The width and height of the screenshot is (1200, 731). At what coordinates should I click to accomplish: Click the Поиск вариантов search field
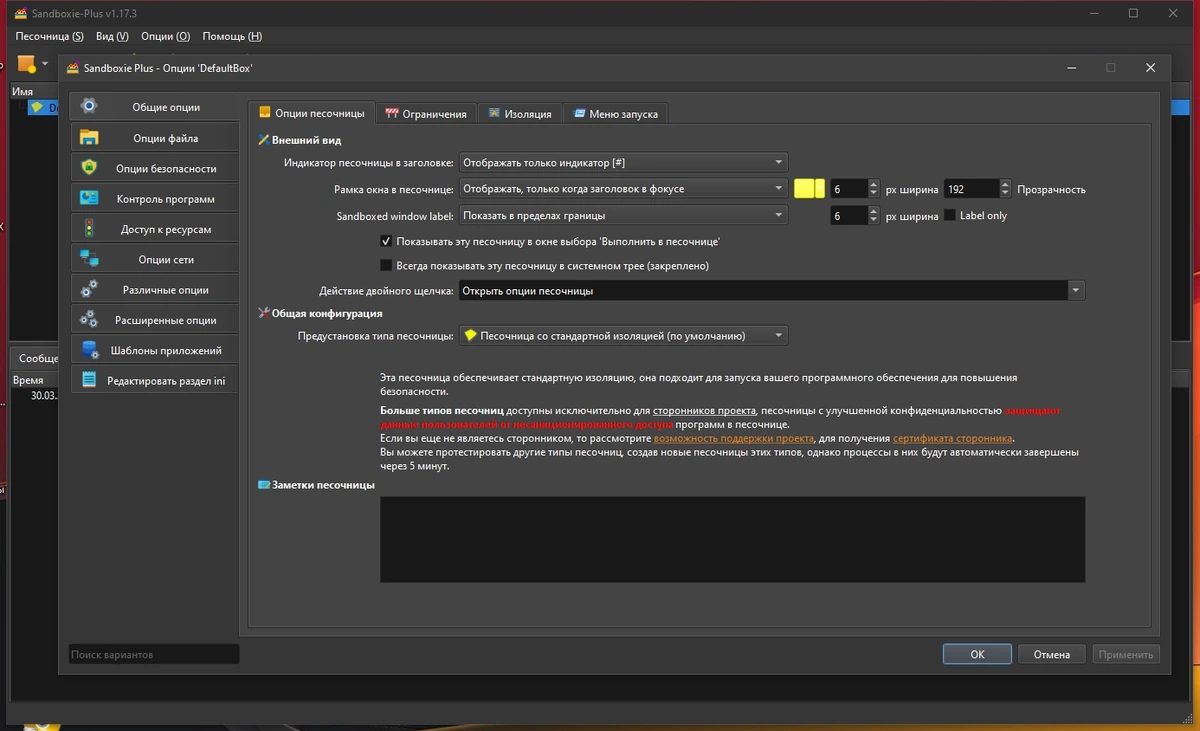[154, 654]
